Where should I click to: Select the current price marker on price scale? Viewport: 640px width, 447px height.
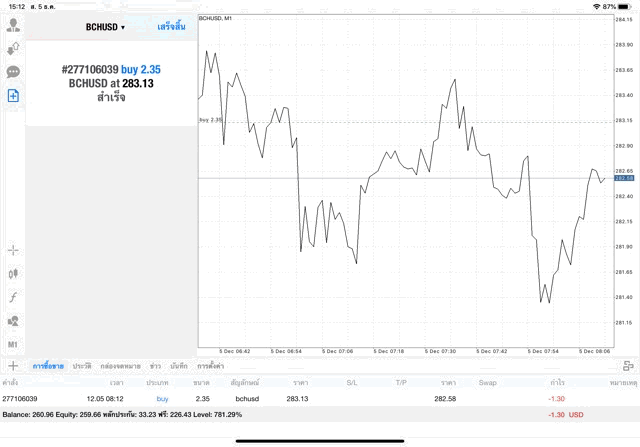623,178
